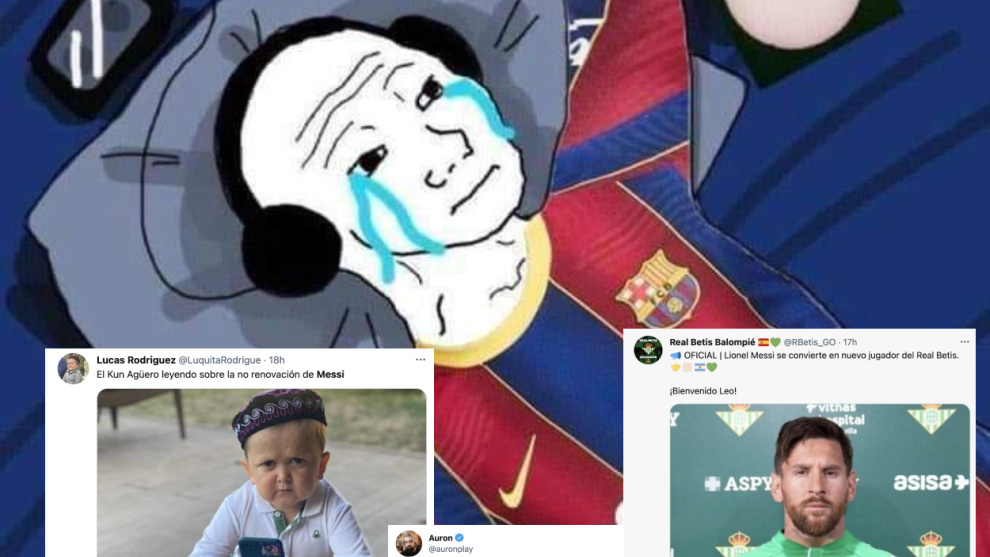Open the @auronplay handle link
Image resolution: width=990 pixels, height=557 pixels.
tap(451, 549)
